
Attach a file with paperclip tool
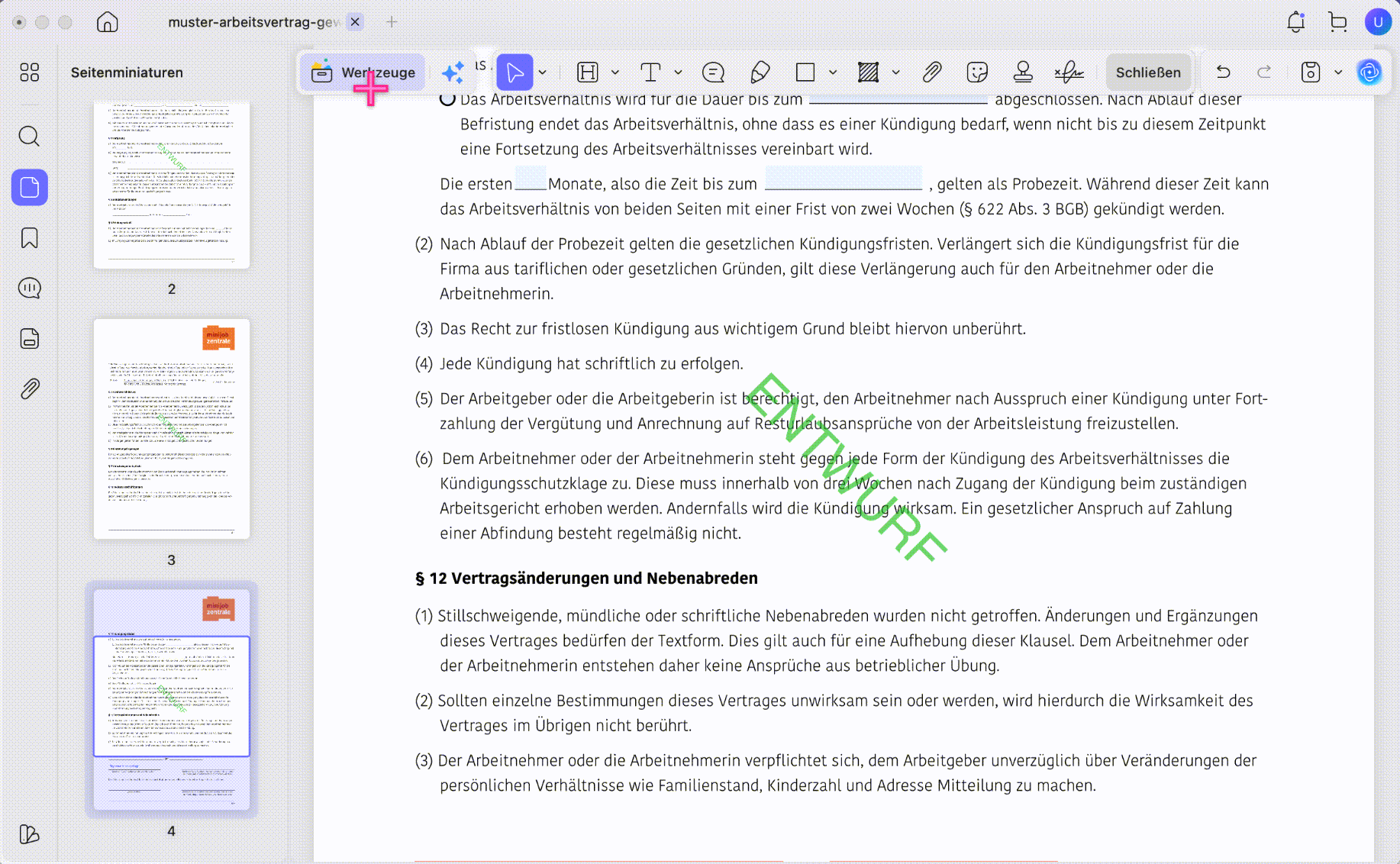coord(932,73)
